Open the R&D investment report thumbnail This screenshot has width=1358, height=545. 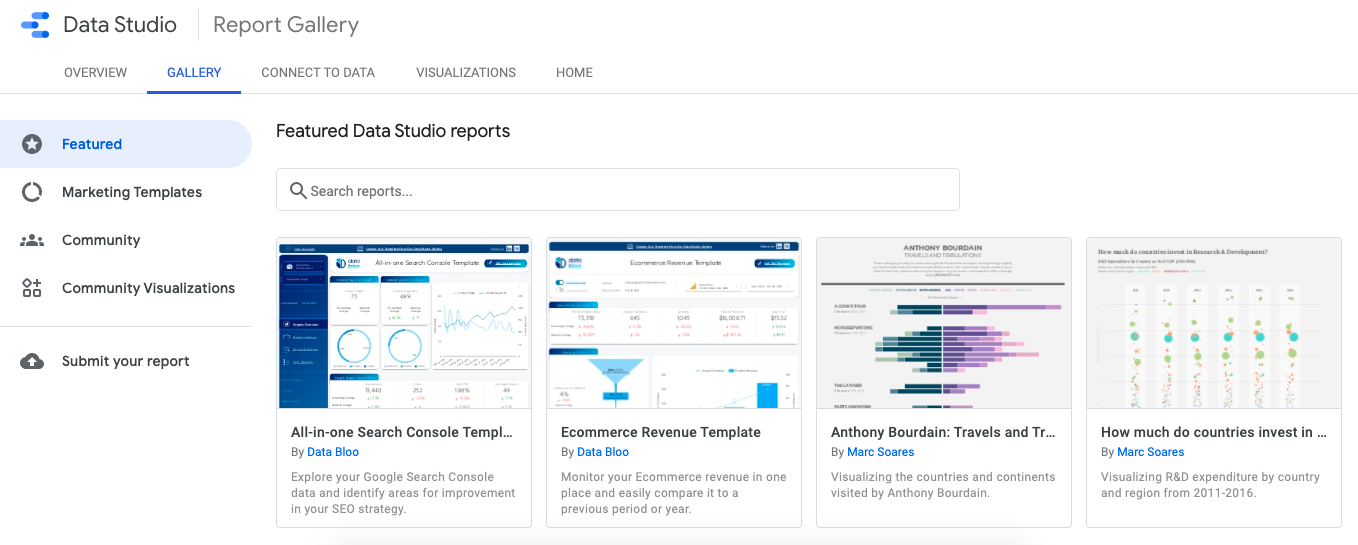pyautogui.click(x=1214, y=323)
